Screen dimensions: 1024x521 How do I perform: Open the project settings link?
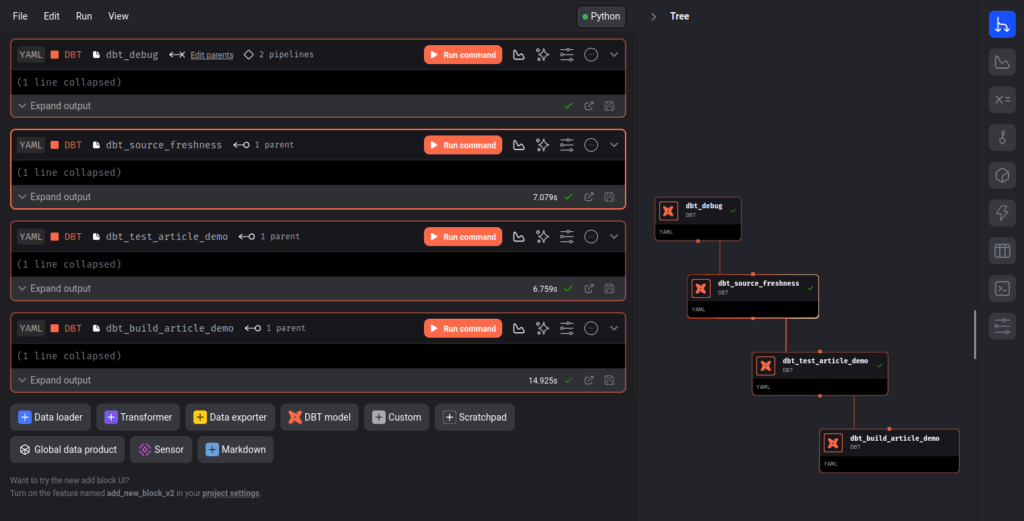coord(230,493)
